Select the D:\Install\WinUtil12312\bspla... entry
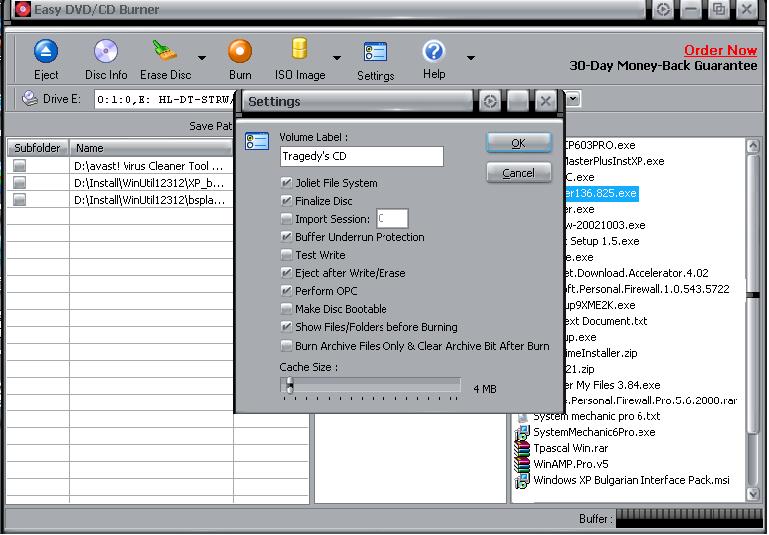 click(149, 200)
